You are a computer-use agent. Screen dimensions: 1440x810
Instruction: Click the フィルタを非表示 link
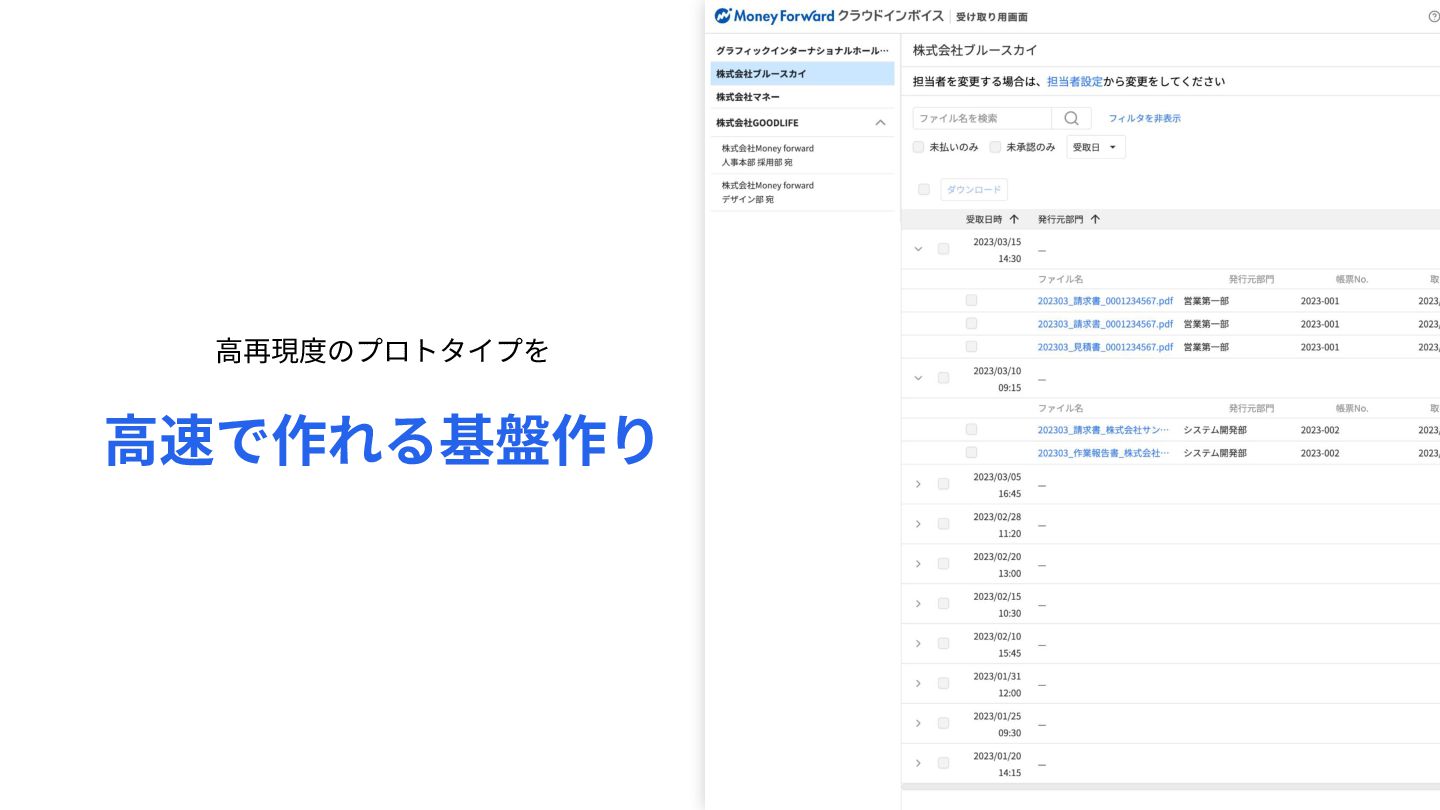pyautogui.click(x=1144, y=118)
